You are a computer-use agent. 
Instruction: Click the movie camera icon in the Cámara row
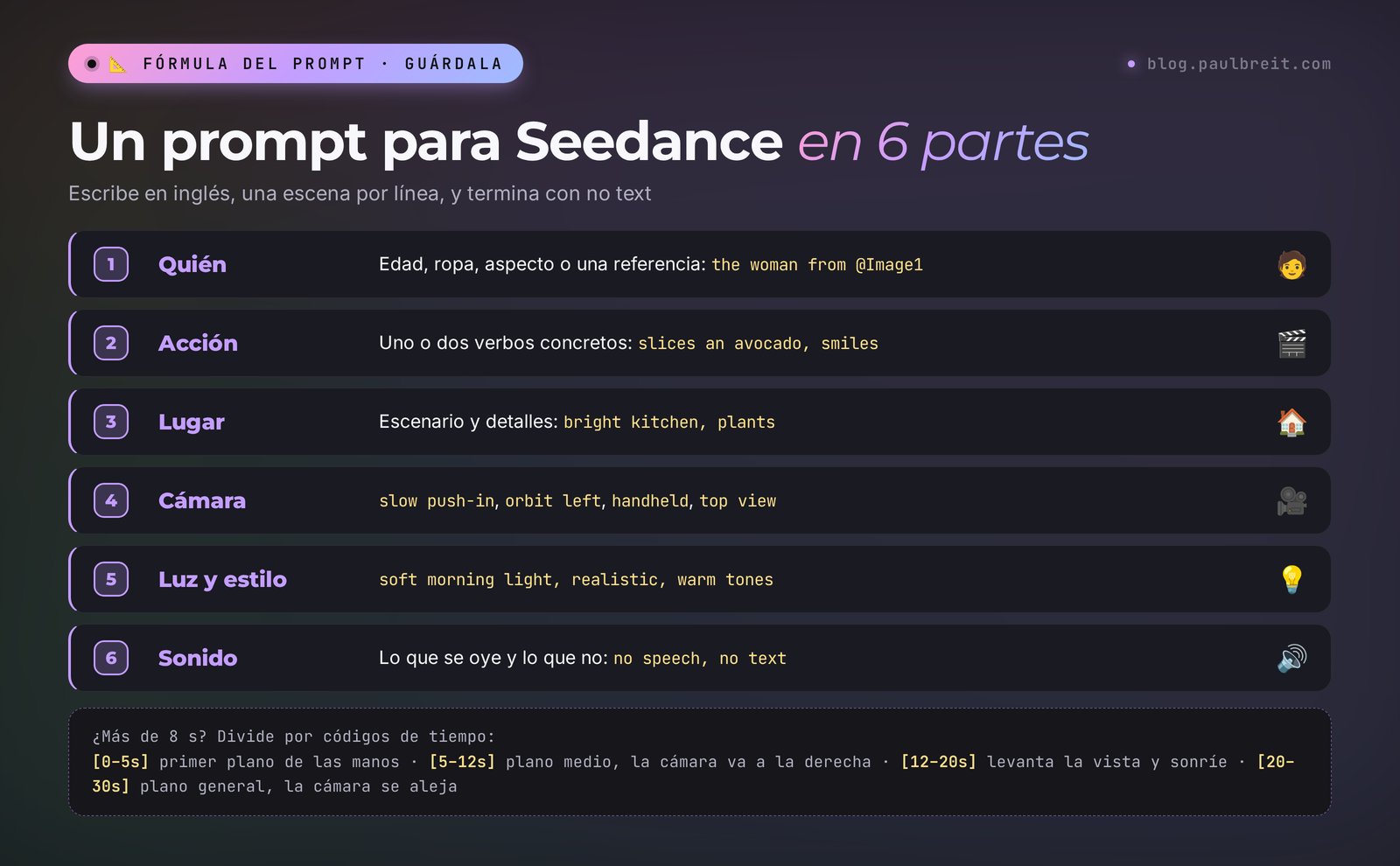click(1291, 500)
